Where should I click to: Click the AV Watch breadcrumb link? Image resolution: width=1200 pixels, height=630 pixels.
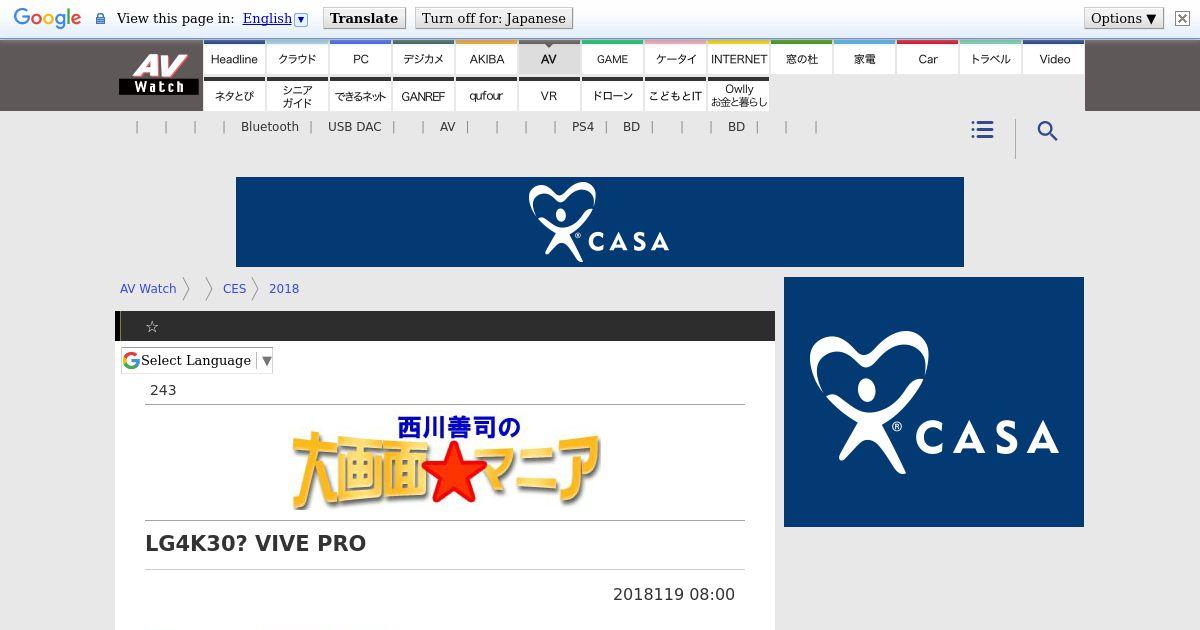coord(148,288)
